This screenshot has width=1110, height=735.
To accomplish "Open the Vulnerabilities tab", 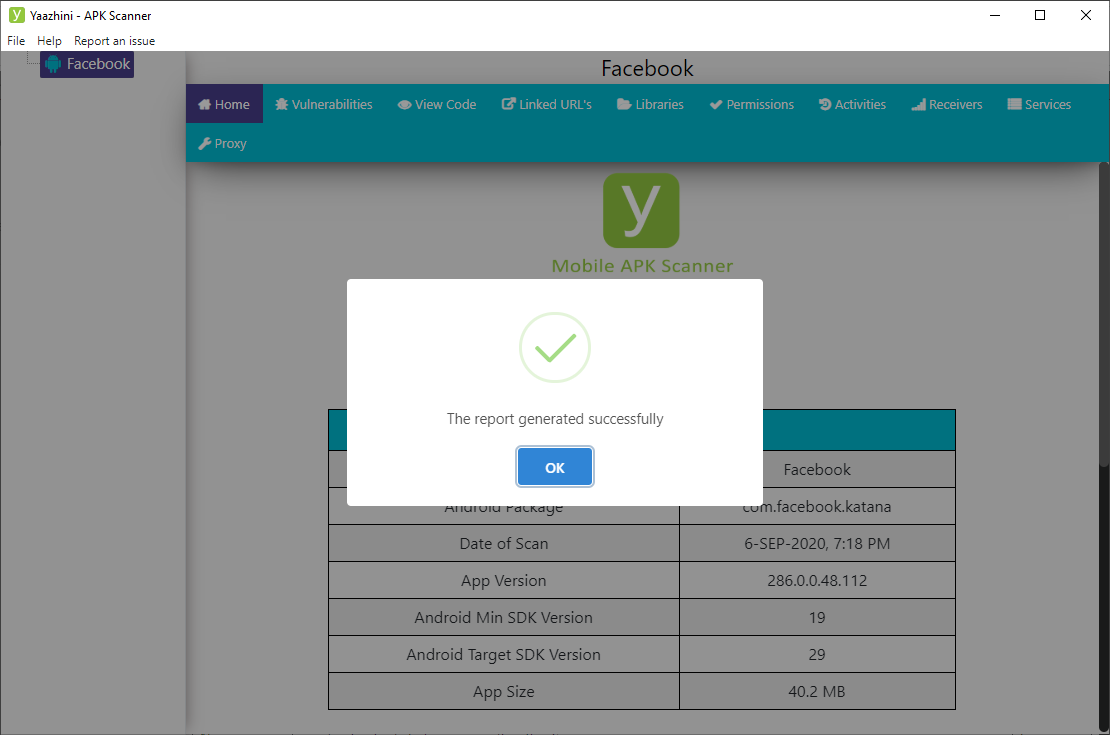I will [x=324, y=104].
